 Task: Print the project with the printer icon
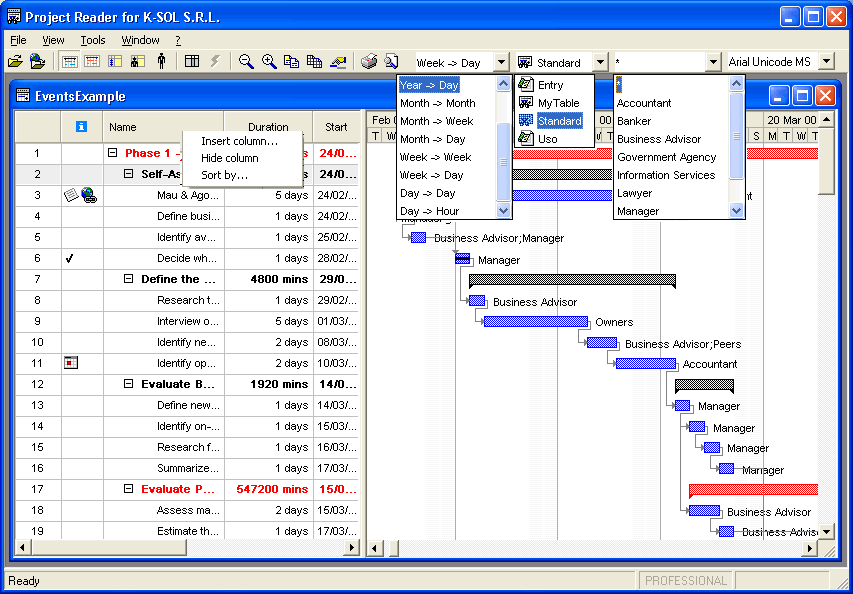click(x=369, y=62)
